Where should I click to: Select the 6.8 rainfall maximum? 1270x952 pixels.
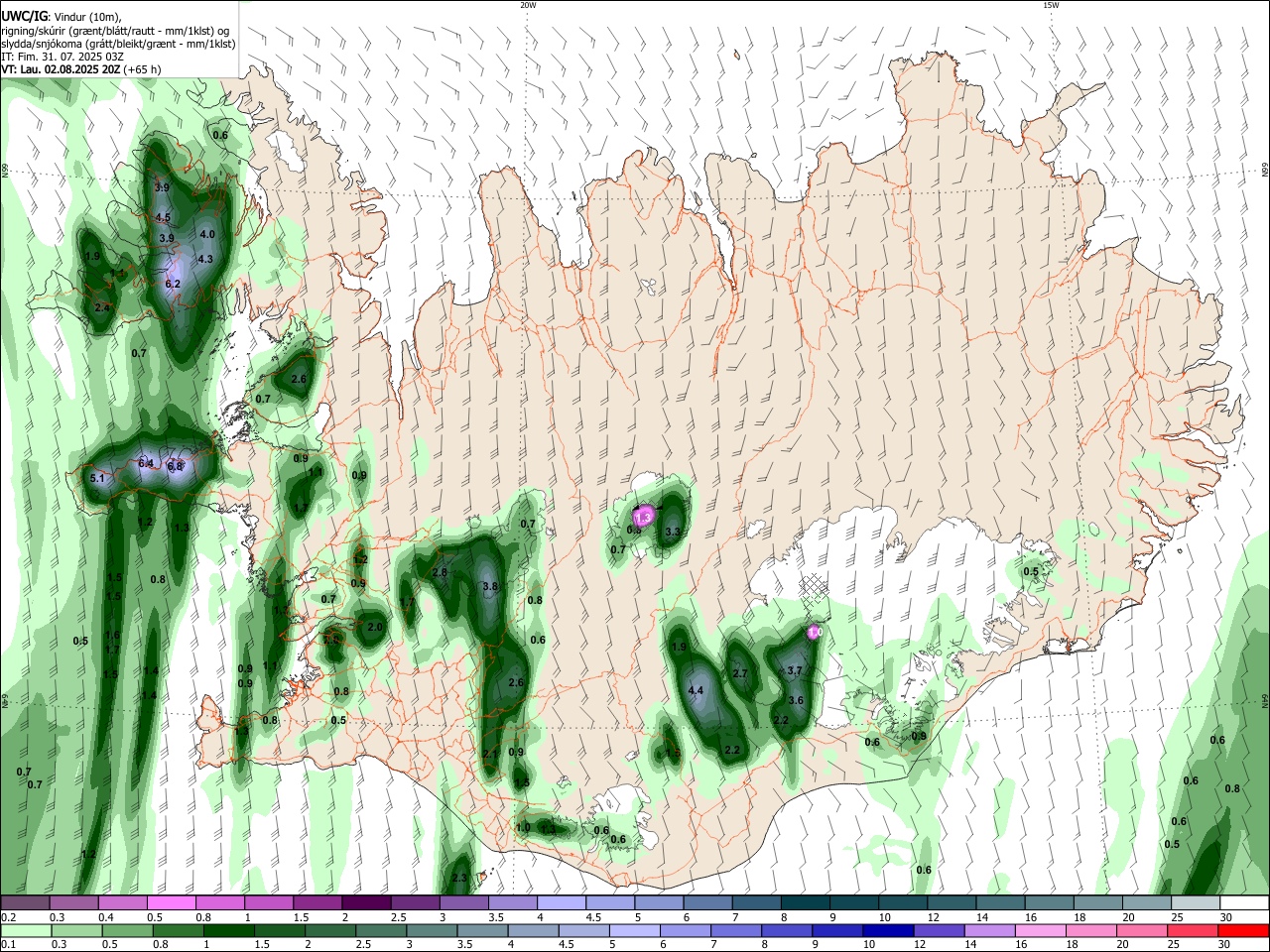tap(176, 466)
